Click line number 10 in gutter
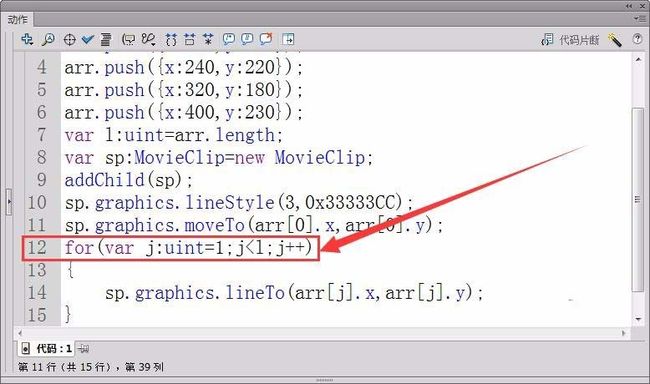This screenshot has width=650, height=384. point(37,203)
